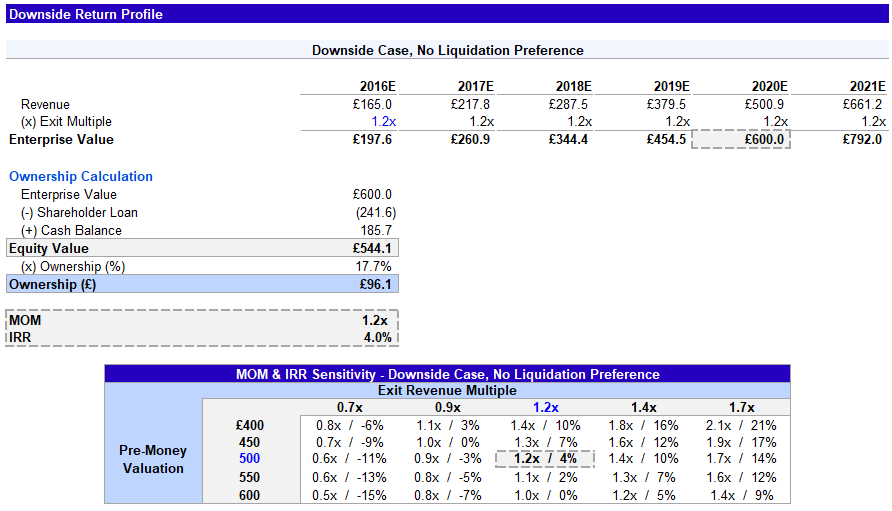Select the 2021E Enterprise Value £792.0
892x511 pixels.
[x=862, y=140]
